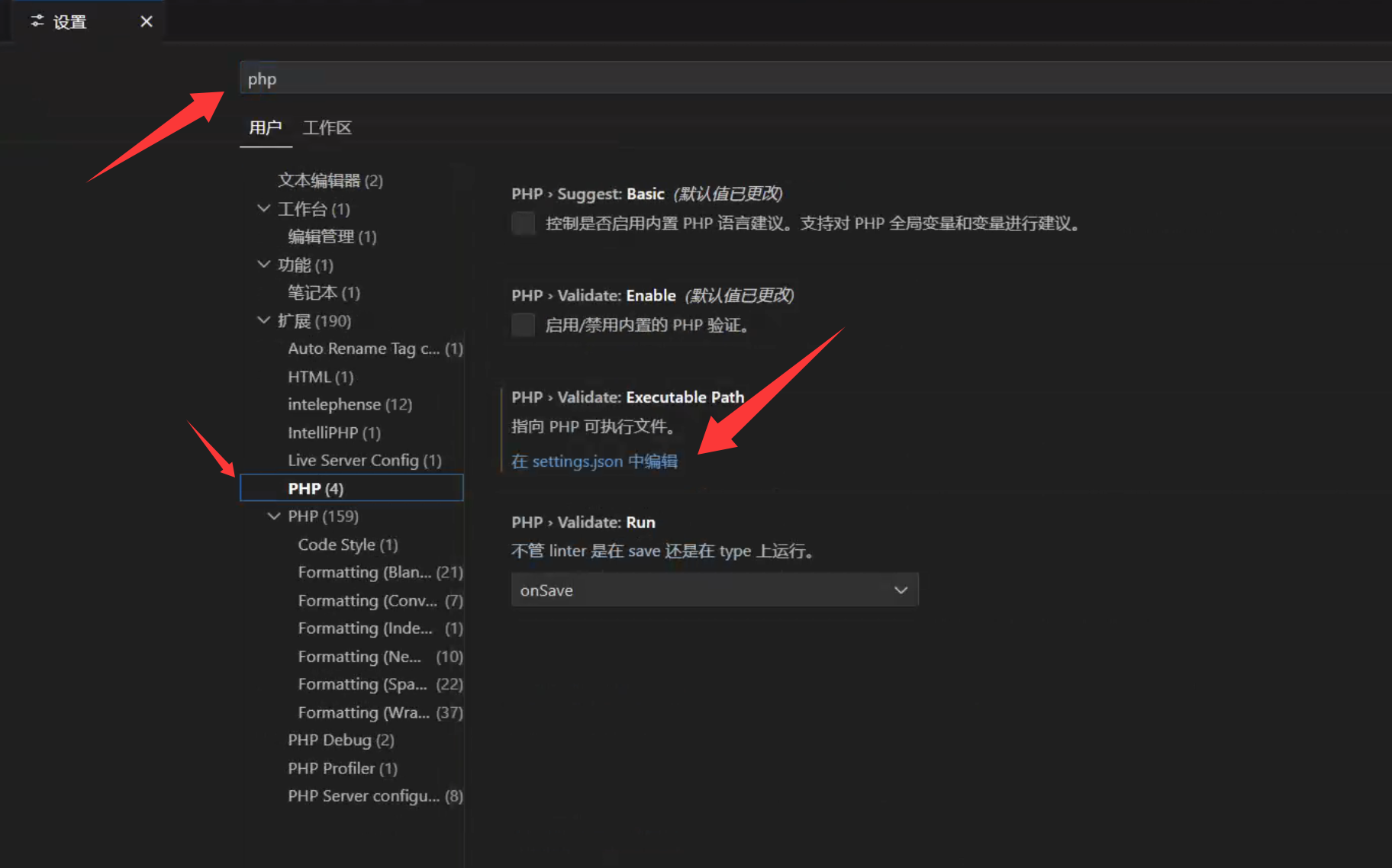The image size is (1392, 868).
Task: Close the 设置 tab
Action: (x=147, y=21)
